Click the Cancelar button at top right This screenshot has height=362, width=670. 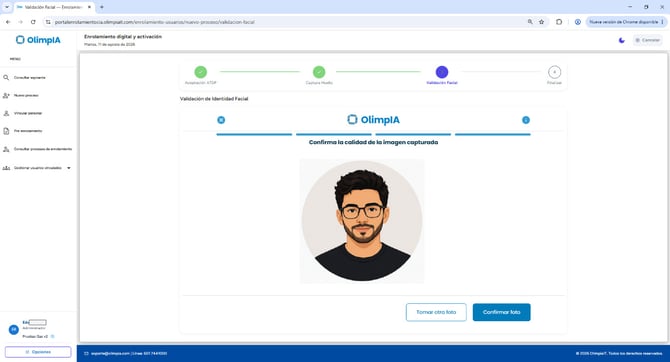(647, 40)
